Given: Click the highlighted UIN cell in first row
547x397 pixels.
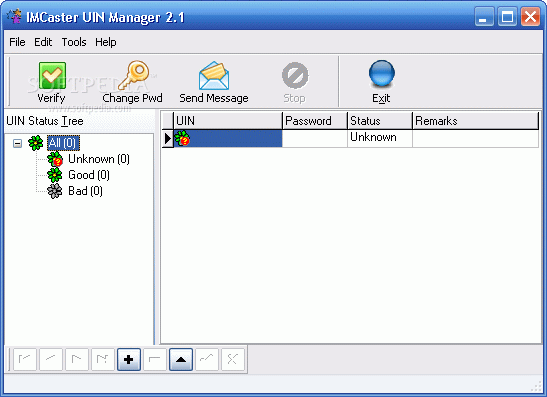Looking at the screenshot, I should [x=228, y=138].
